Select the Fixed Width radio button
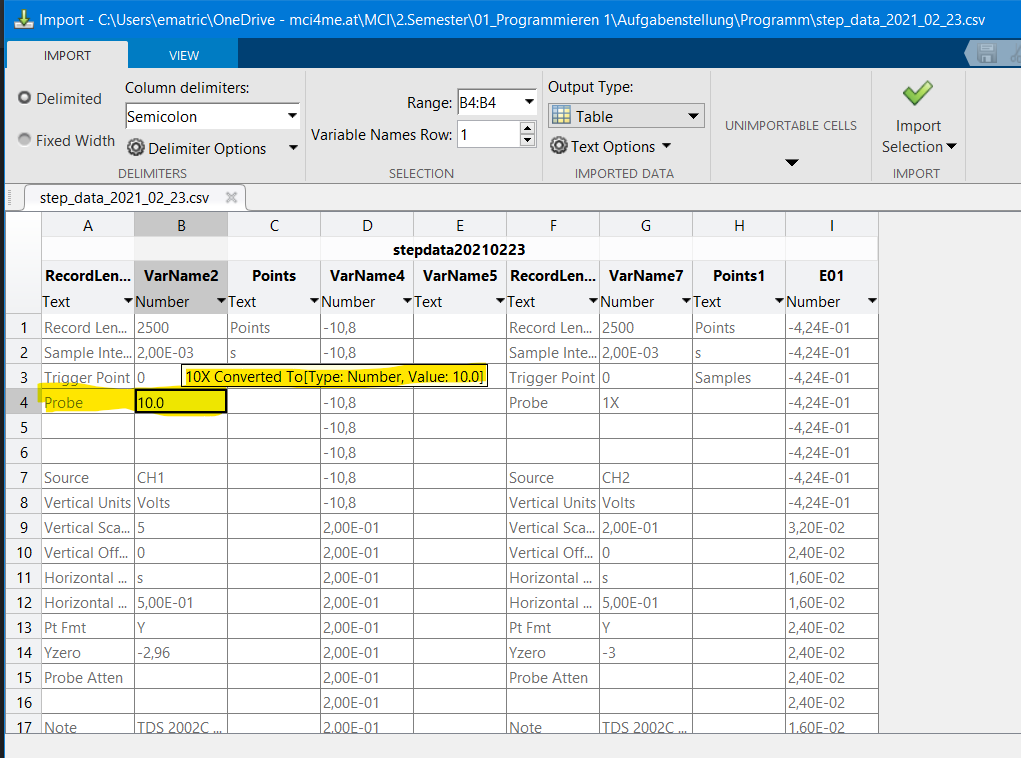Image resolution: width=1021 pixels, height=758 pixels. pyautogui.click(x=25, y=140)
